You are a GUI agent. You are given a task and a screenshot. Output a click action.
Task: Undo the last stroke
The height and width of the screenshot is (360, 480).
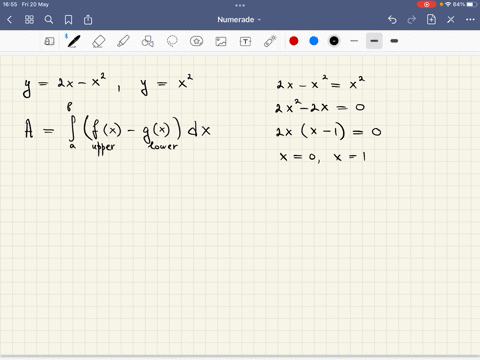[x=392, y=20]
